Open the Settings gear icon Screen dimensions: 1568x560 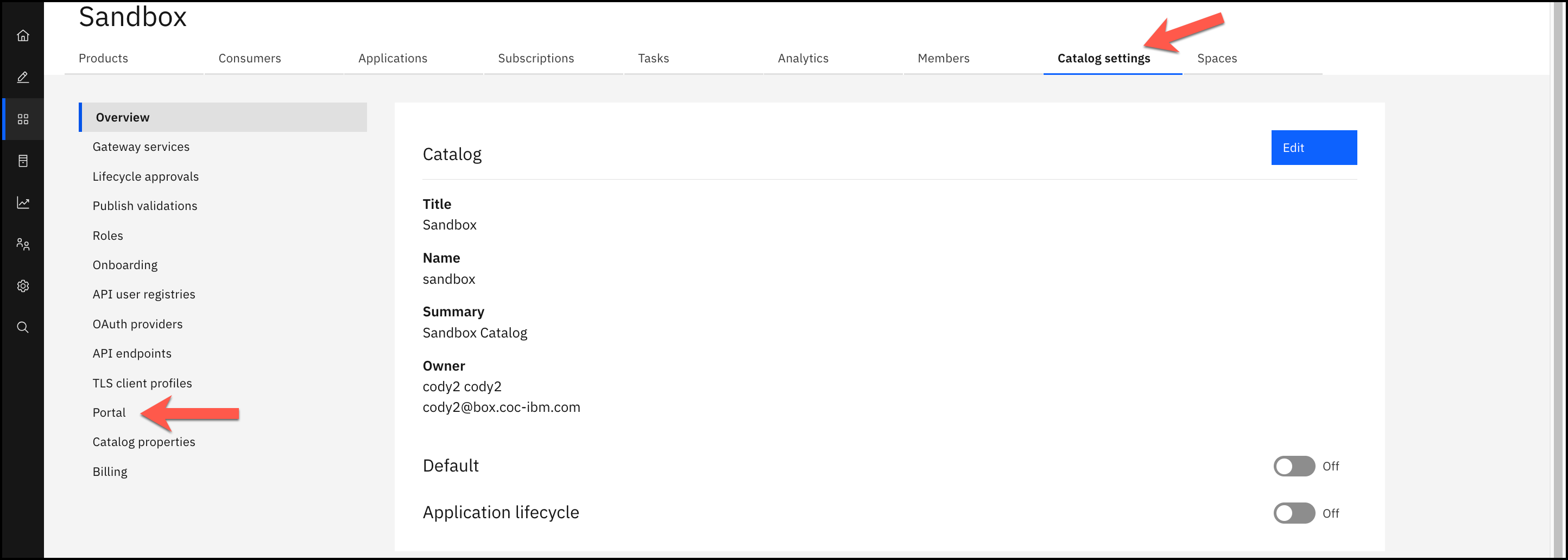22,286
